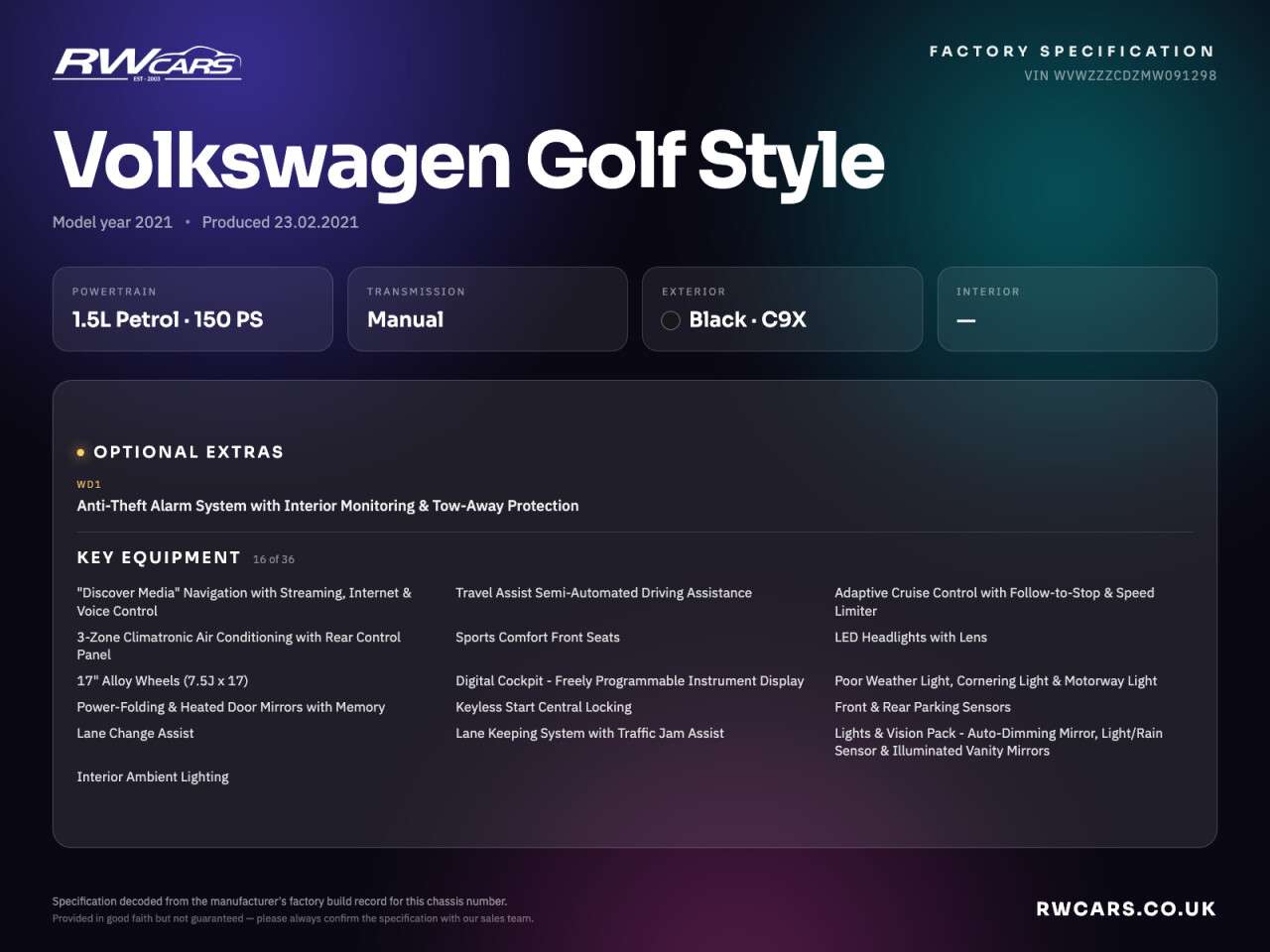
Task: Click the Volkswagen Golf Style heading
Action: click(x=468, y=160)
